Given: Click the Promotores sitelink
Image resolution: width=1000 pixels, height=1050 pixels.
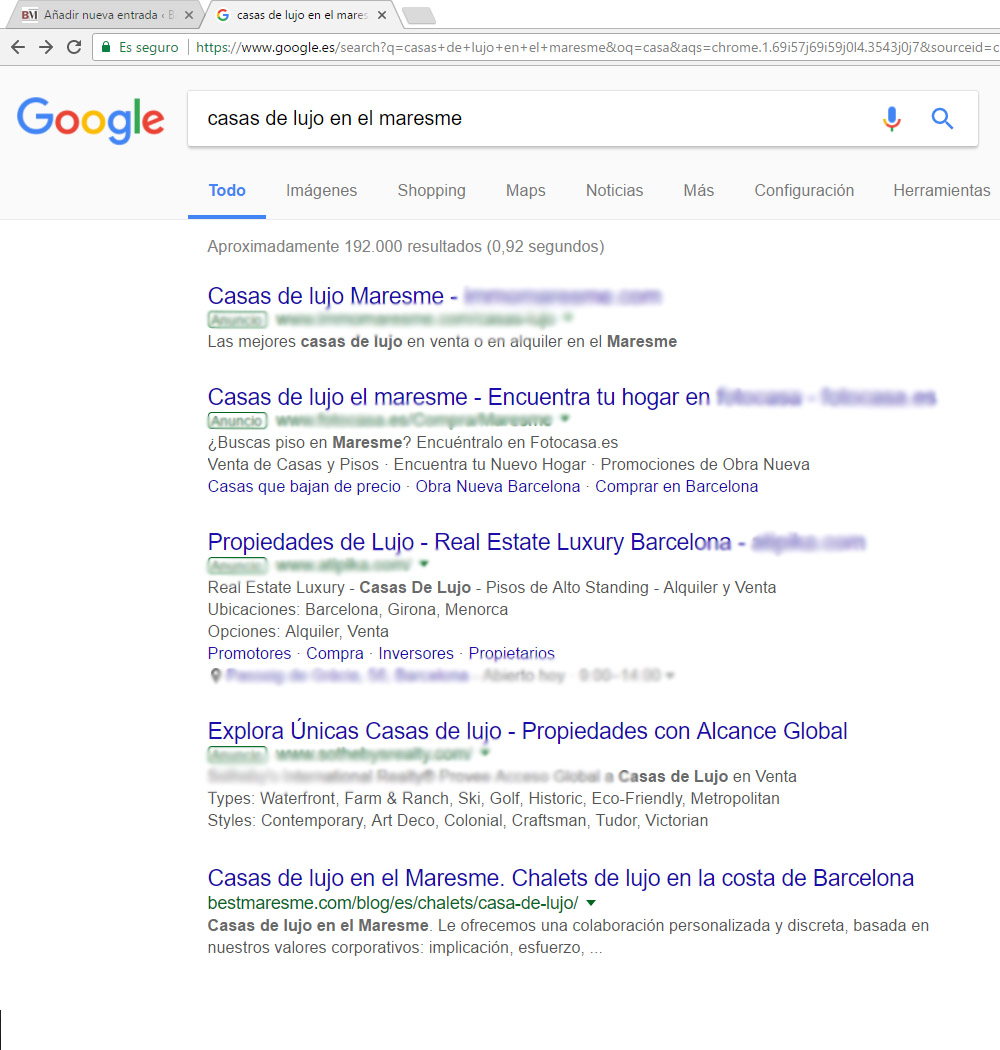Looking at the screenshot, I should [249, 653].
